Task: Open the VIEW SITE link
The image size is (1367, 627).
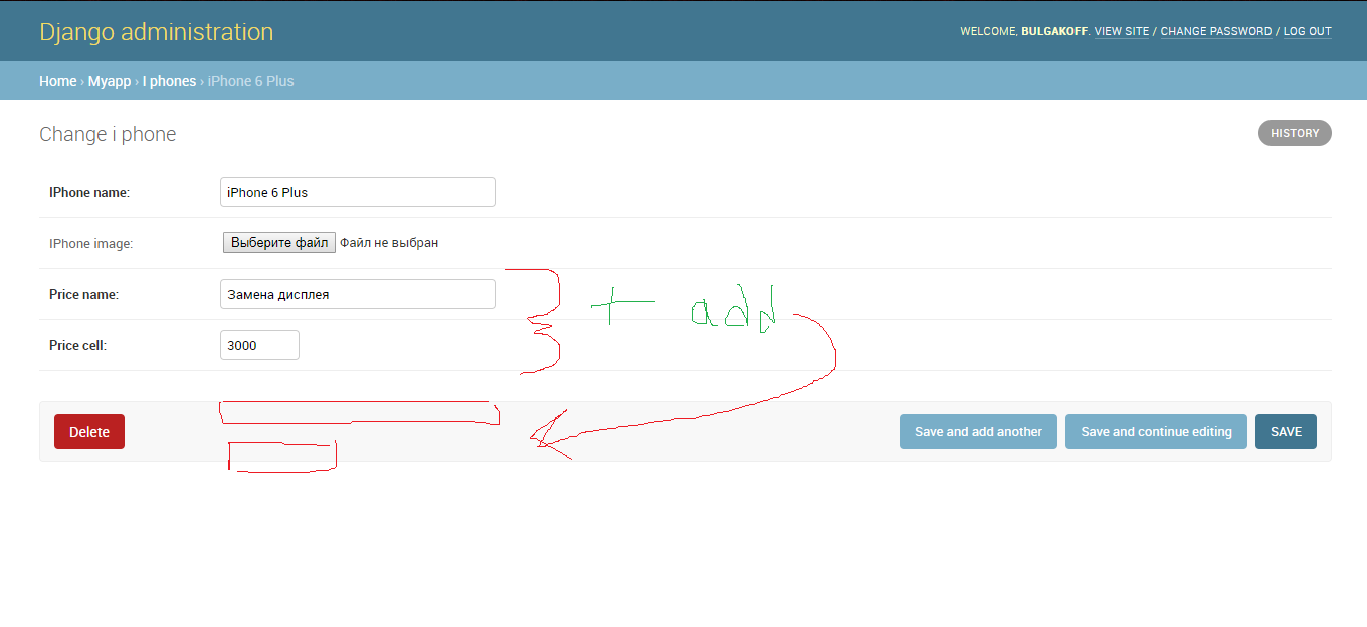Action: tap(1121, 31)
